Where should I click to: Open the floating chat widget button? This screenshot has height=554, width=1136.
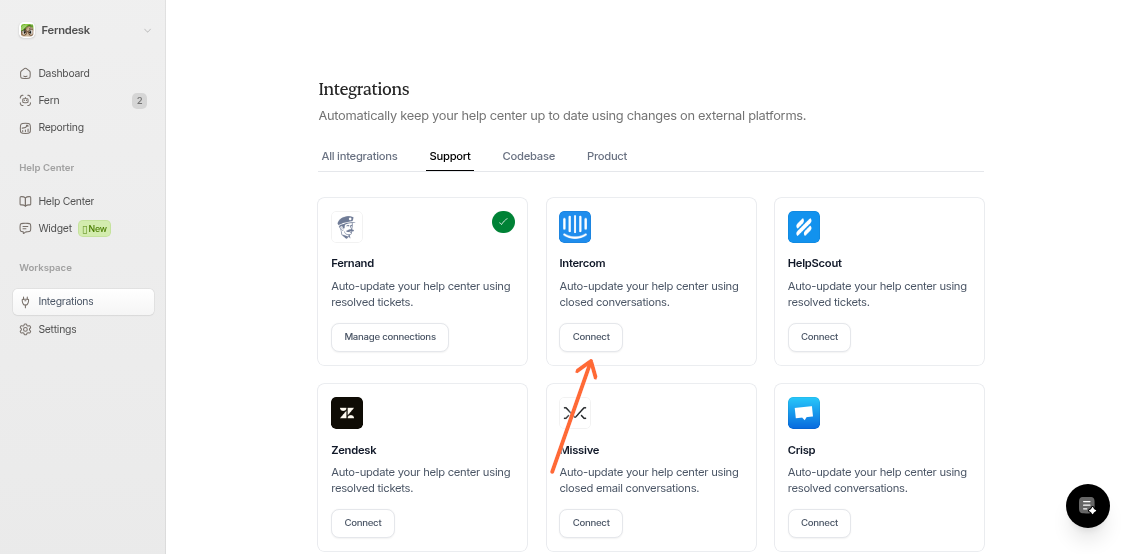(1088, 506)
